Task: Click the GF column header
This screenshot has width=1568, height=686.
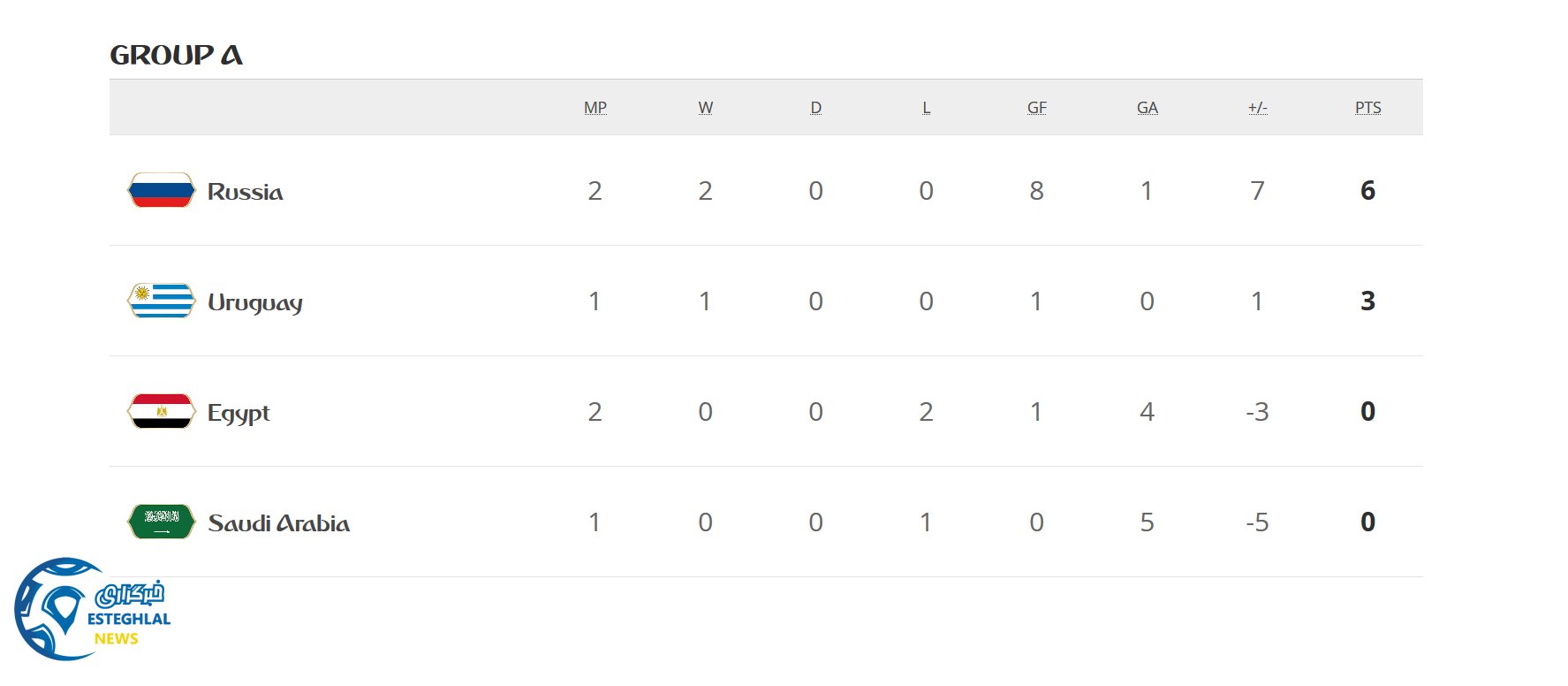Action: pyautogui.click(x=1036, y=108)
